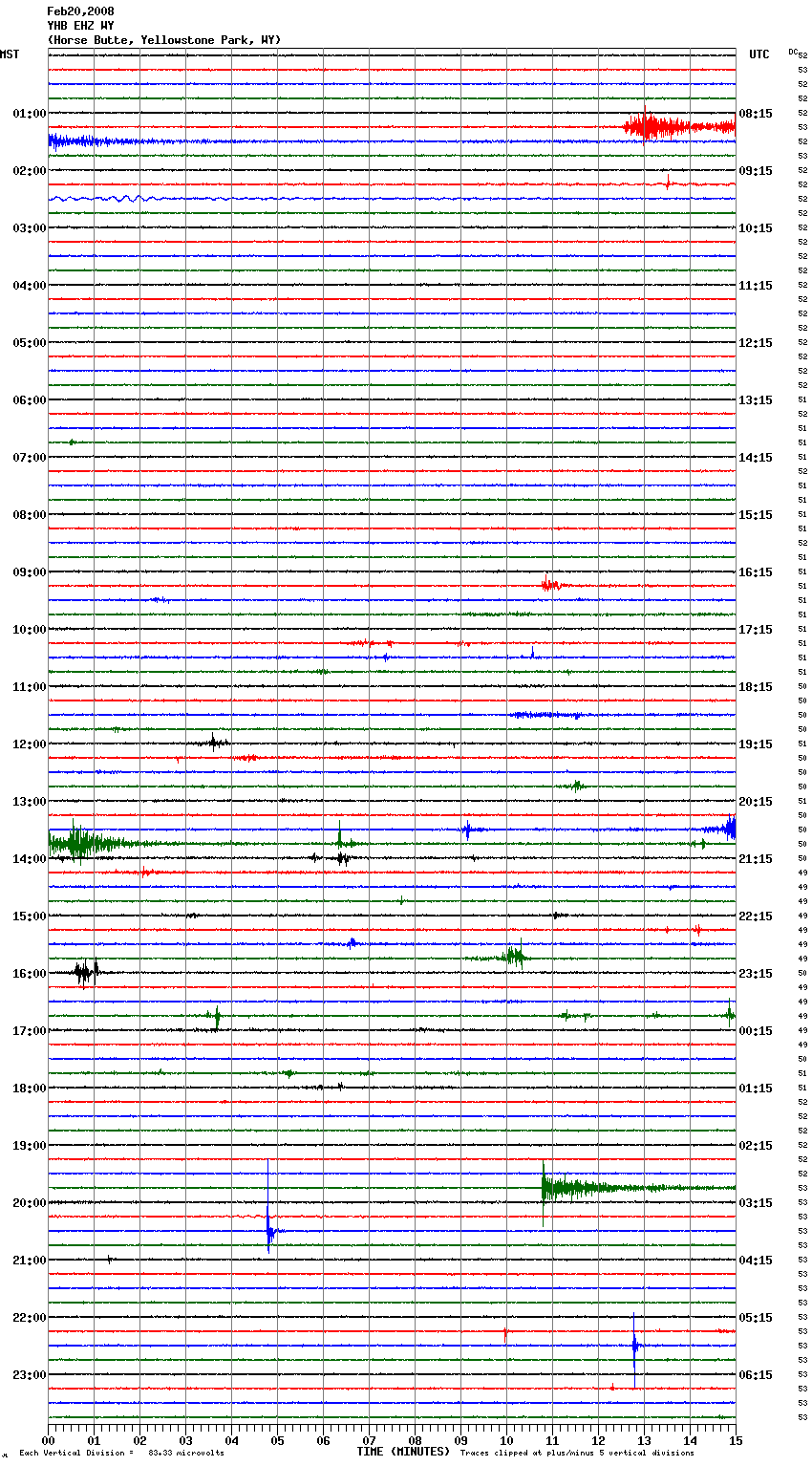Image resolution: width=812 pixels, height=1466 pixels.
Task: Click the Horse Butte, Yellowstone Park location title
Action: point(164,40)
